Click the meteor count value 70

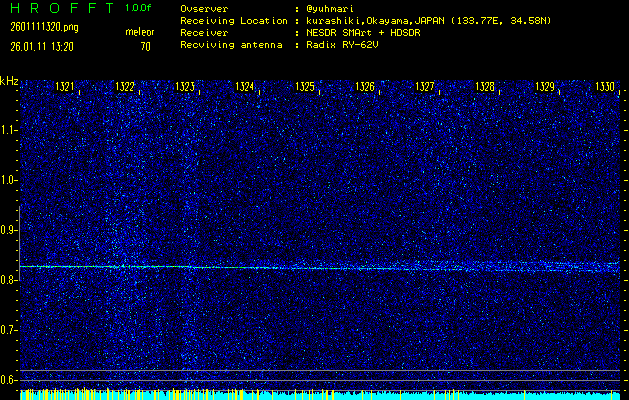145,46
